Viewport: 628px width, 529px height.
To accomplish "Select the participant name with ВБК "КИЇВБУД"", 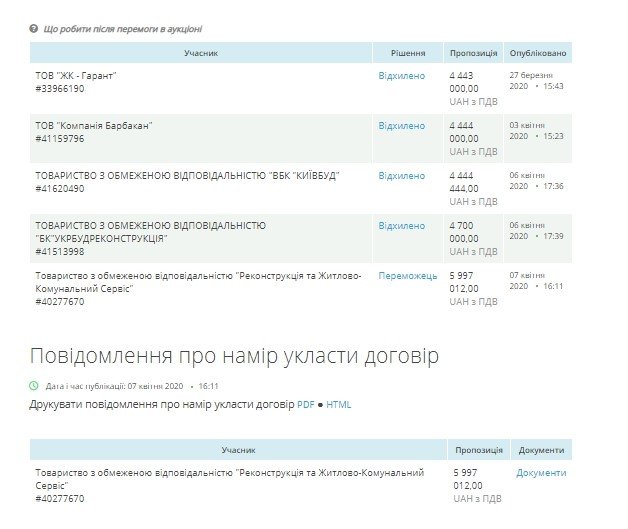I will pos(187,176).
